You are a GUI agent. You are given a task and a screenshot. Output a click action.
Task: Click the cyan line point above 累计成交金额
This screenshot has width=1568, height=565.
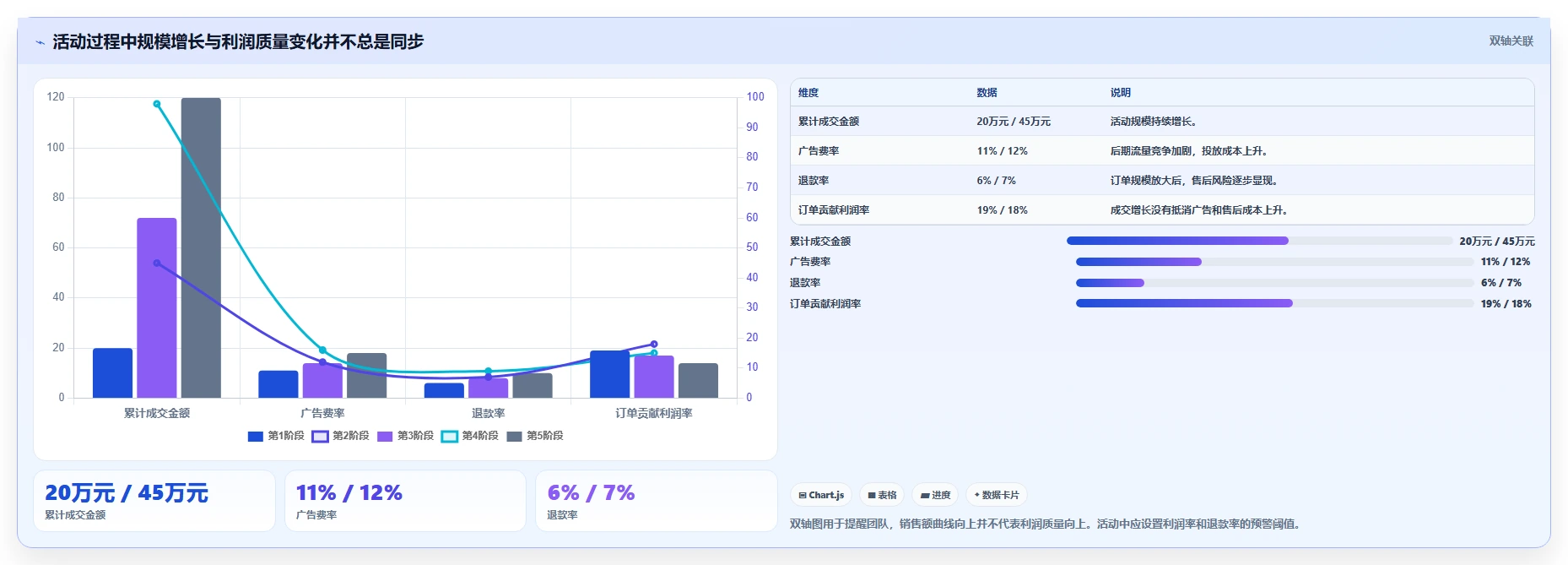coord(157,104)
